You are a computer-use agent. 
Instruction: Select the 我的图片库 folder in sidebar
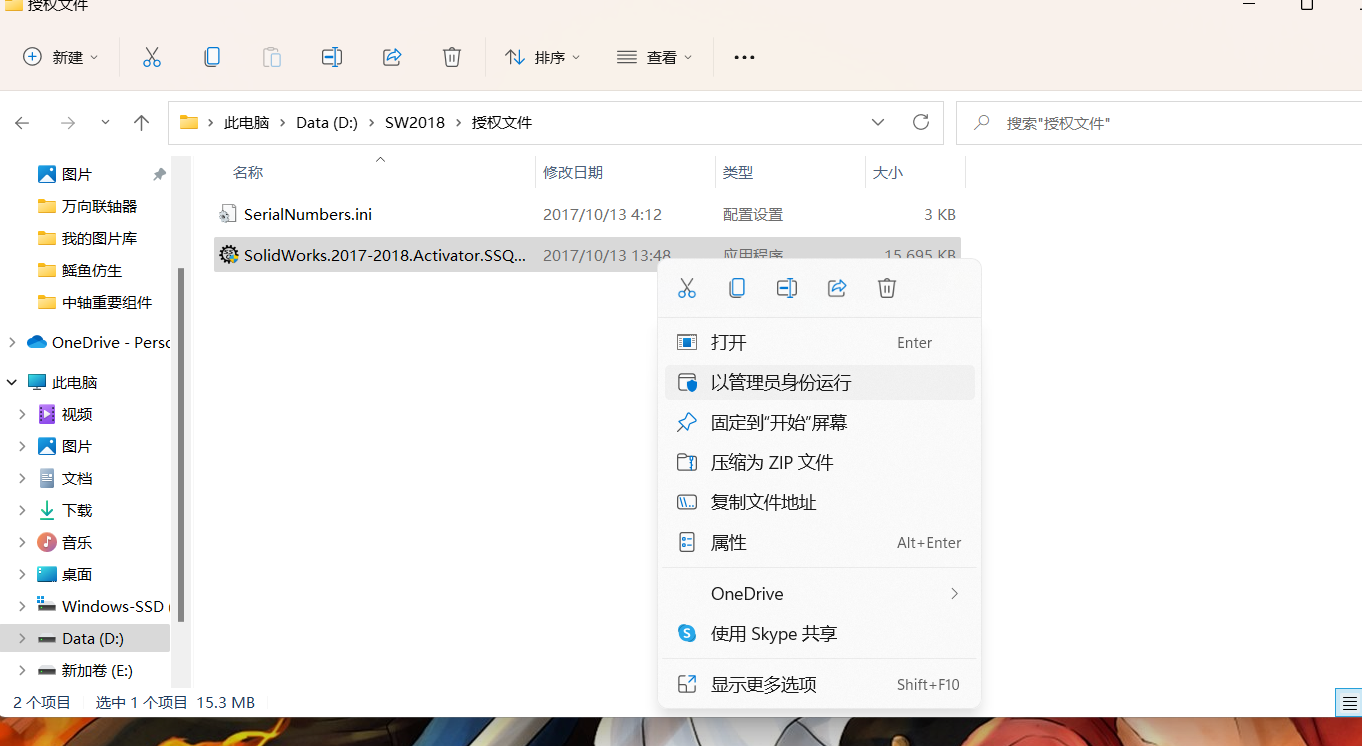point(99,238)
